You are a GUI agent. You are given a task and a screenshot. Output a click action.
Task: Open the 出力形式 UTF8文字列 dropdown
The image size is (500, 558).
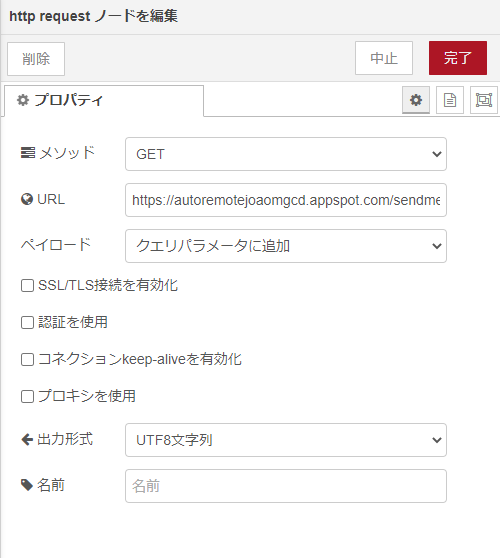coord(286,440)
